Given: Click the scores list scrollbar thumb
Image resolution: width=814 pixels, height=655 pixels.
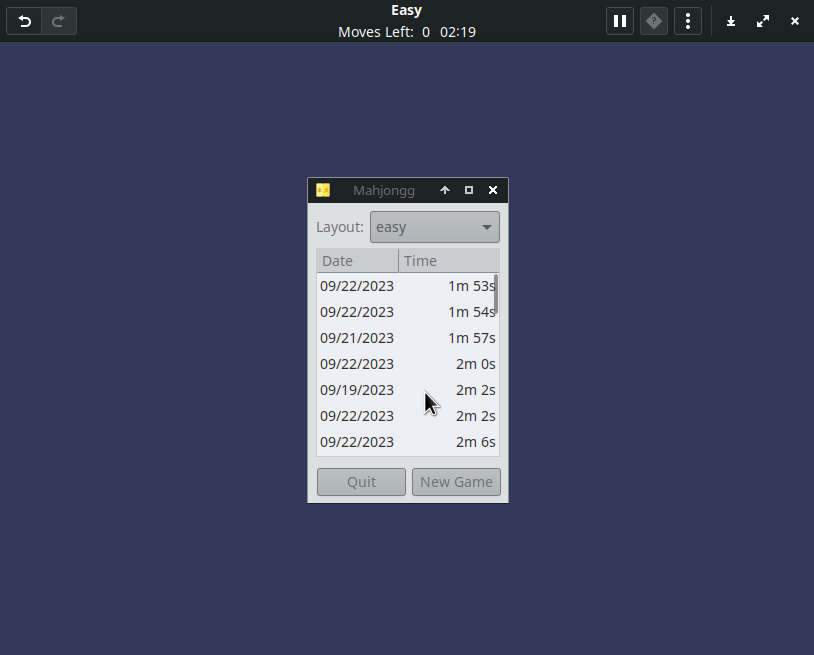Looking at the screenshot, I should pyautogui.click(x=496, y=294).
